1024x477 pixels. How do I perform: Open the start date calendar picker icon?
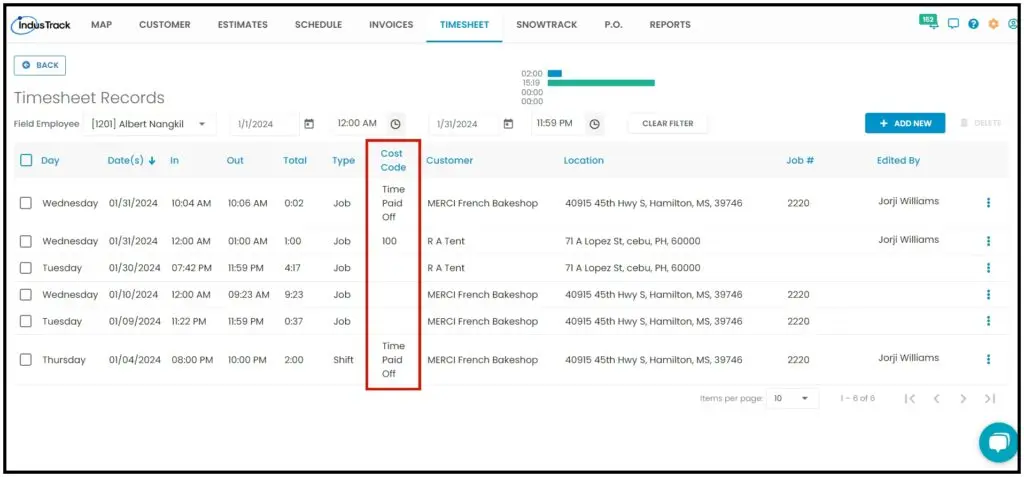point(309,123)
